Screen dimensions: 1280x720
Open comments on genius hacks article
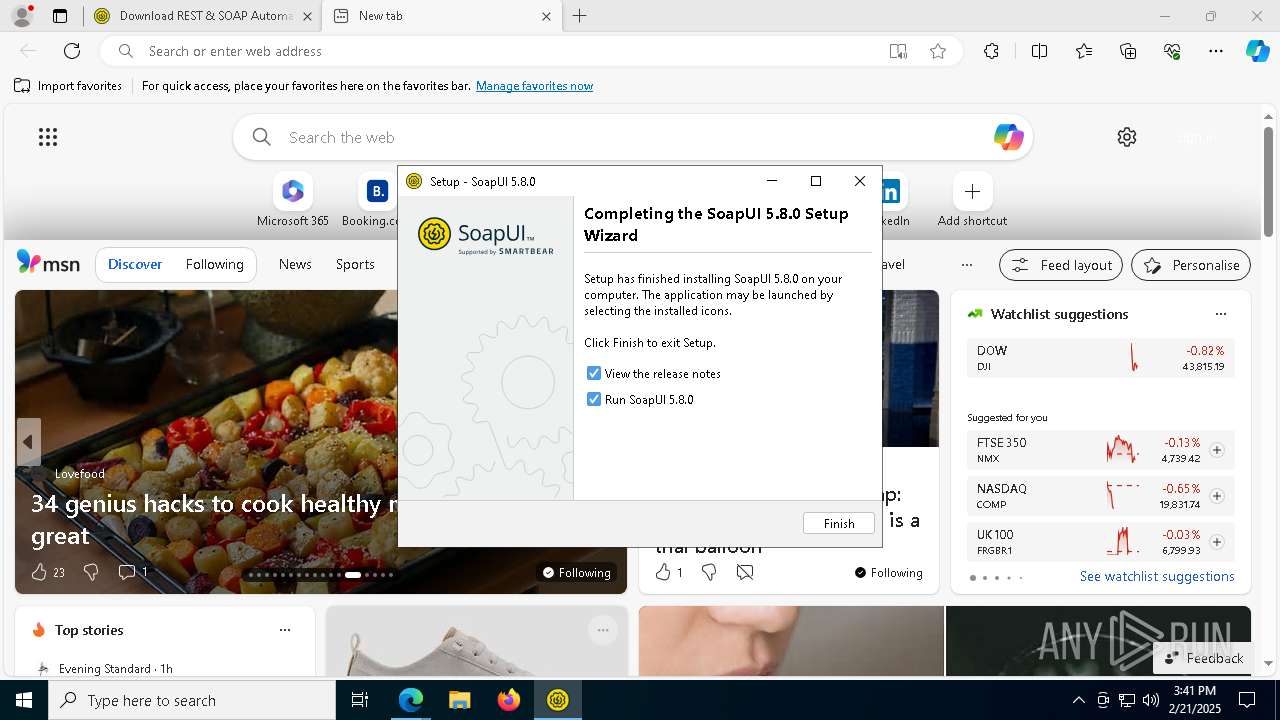[133, 572]
